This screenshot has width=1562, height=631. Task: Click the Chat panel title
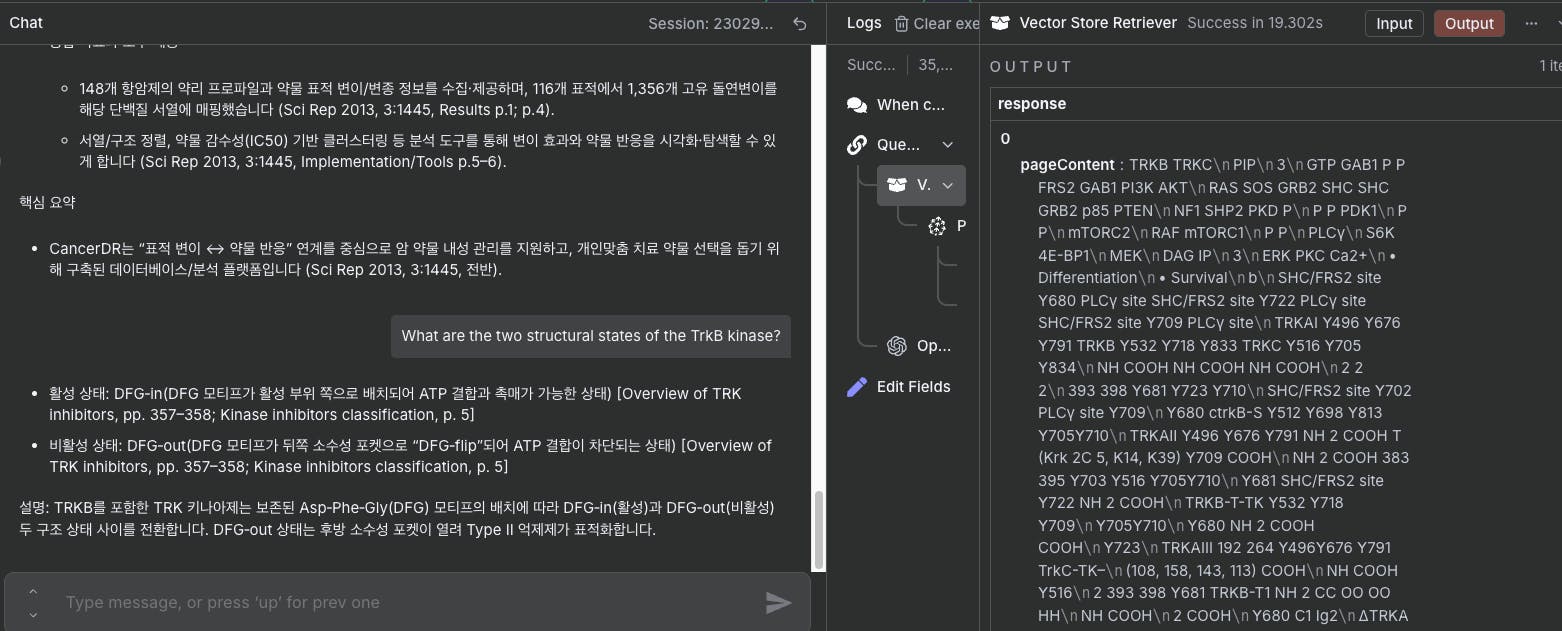(x=26, y=22)
